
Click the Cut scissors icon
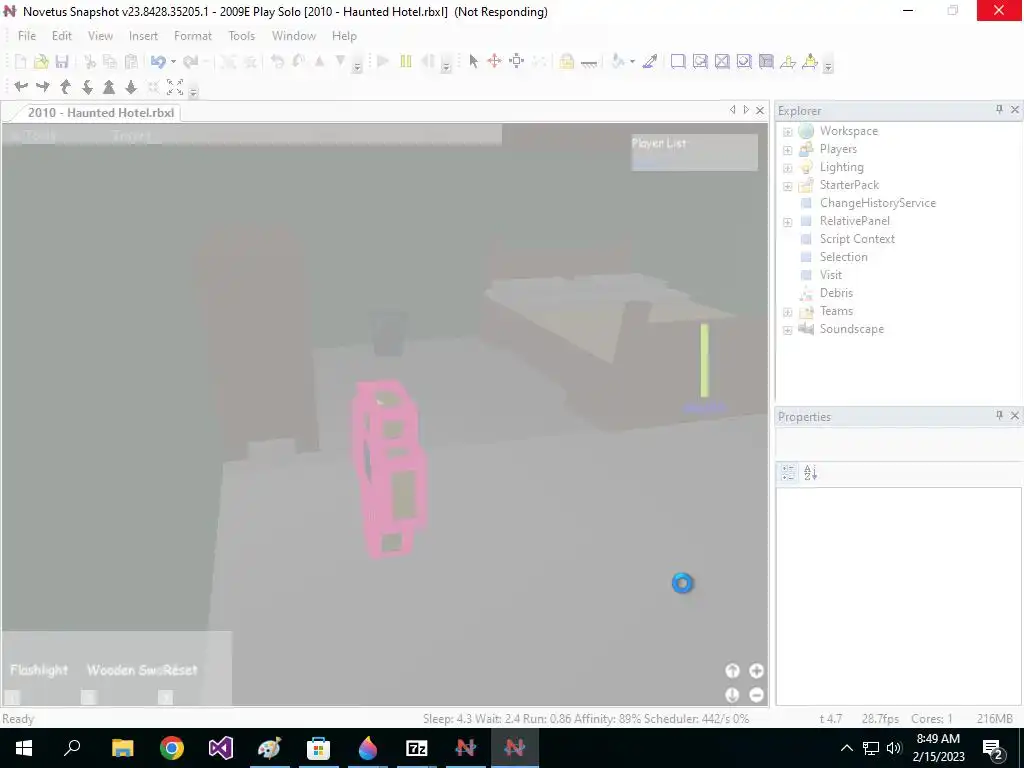[90, 61]
